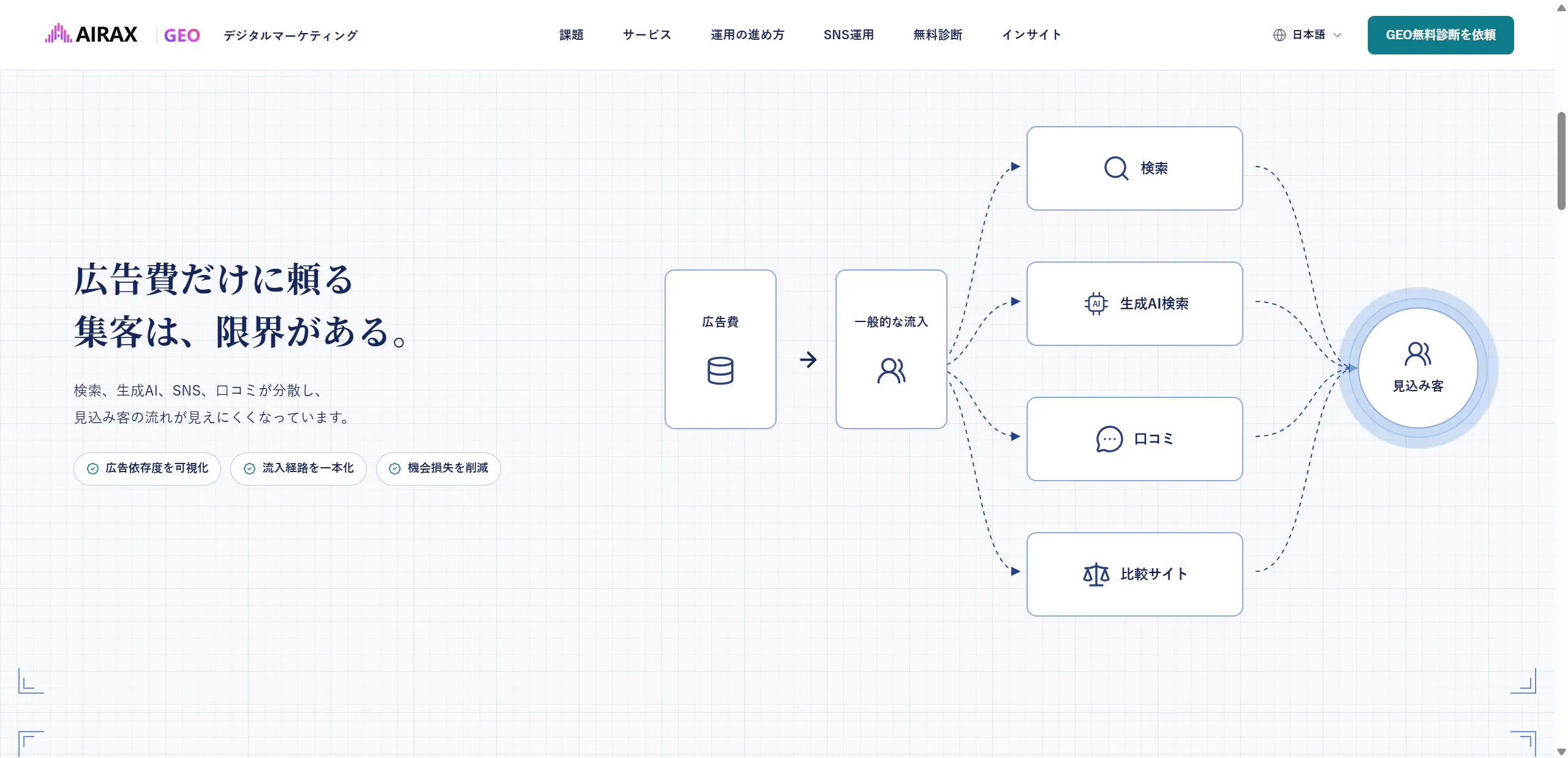This screenshot has height=758, width=1568.
Task: Click the GEO無料診断を依頼 button
Action: click(x=1441, y=35)
